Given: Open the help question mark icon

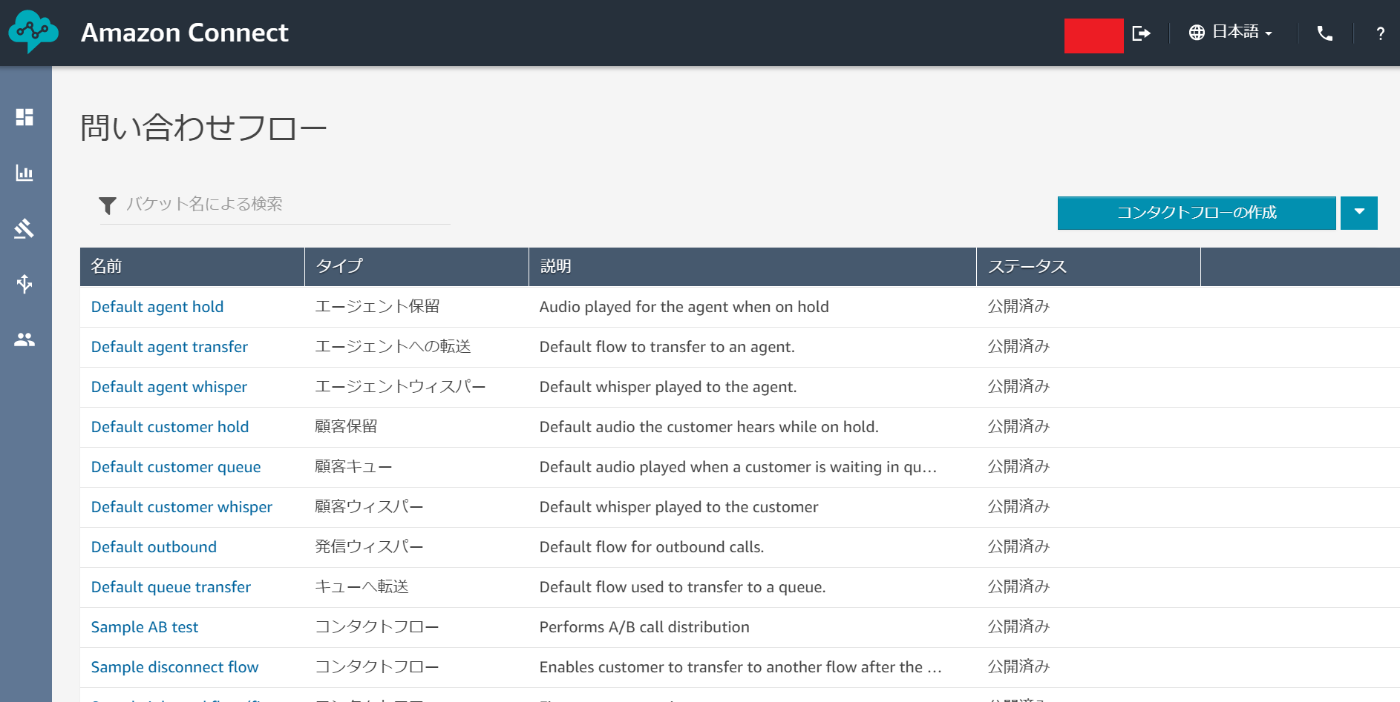Looking at the screenshot, I should [x=1380, y=33].
